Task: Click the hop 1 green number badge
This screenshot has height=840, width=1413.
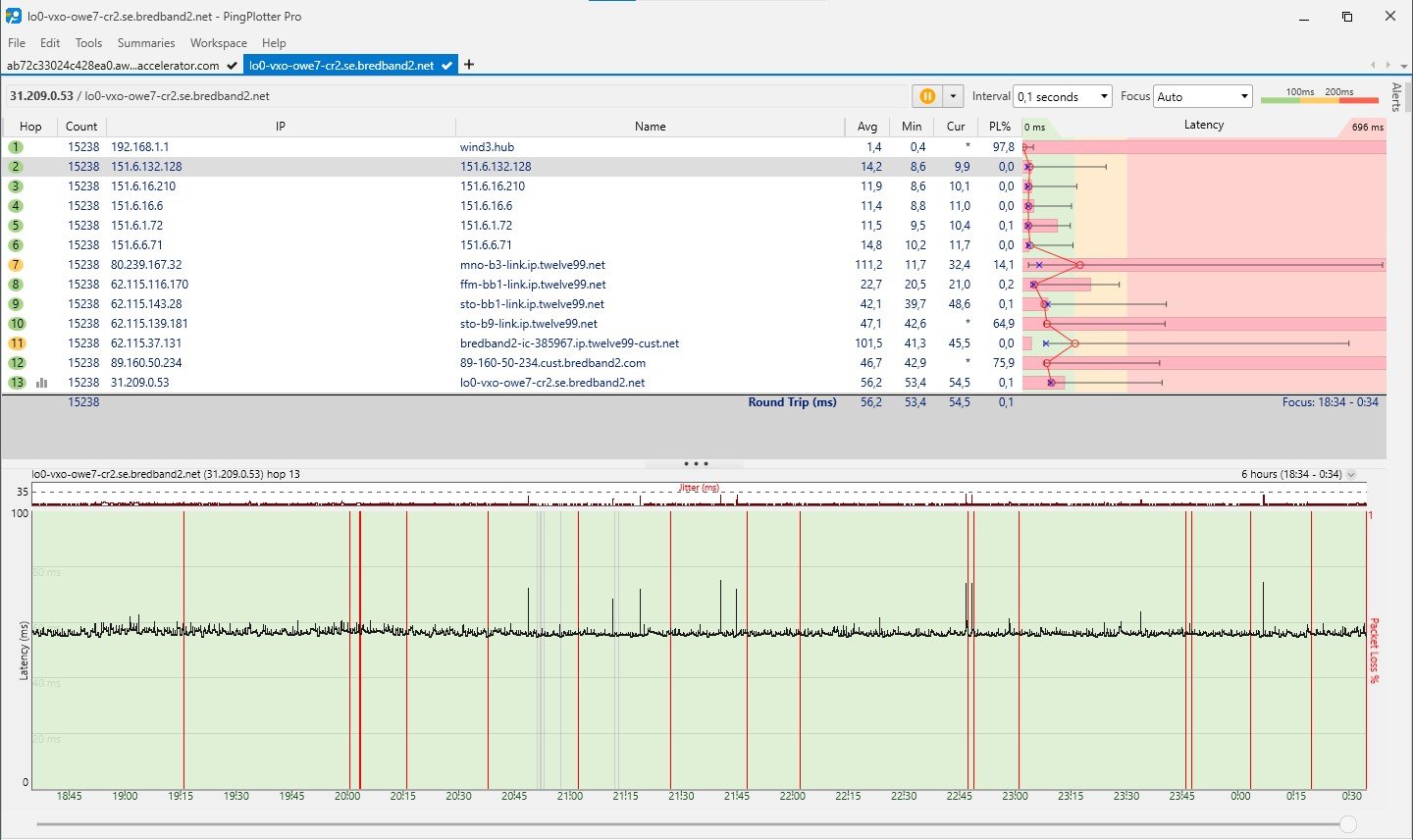Action: [16, 147]
